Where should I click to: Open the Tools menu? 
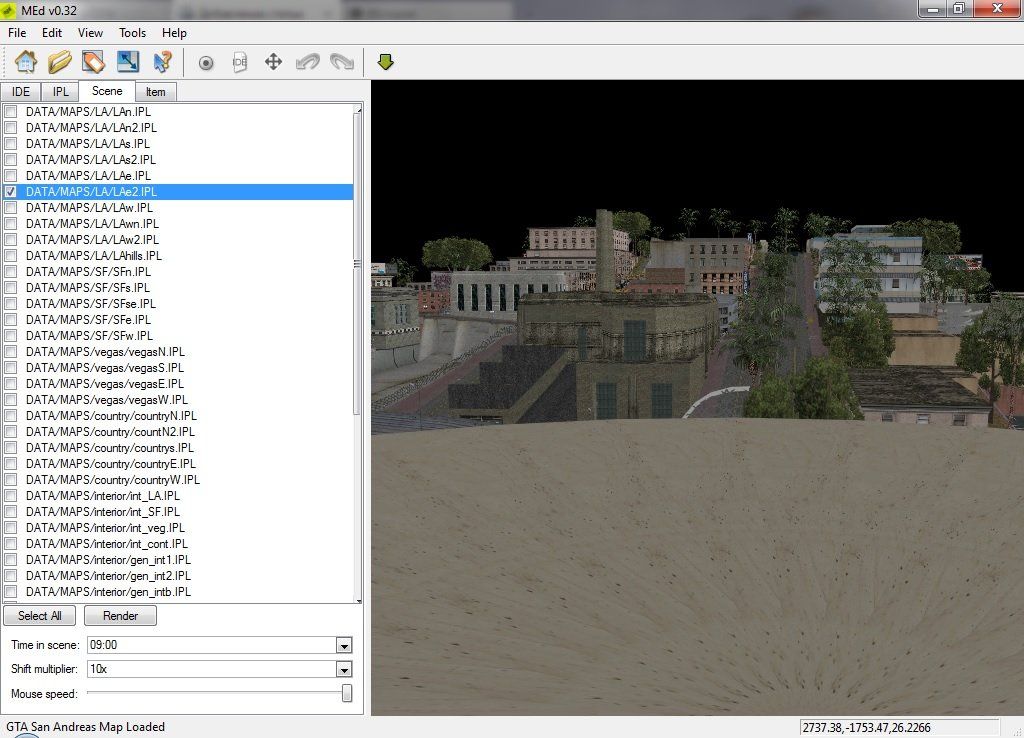coord(132,33)
